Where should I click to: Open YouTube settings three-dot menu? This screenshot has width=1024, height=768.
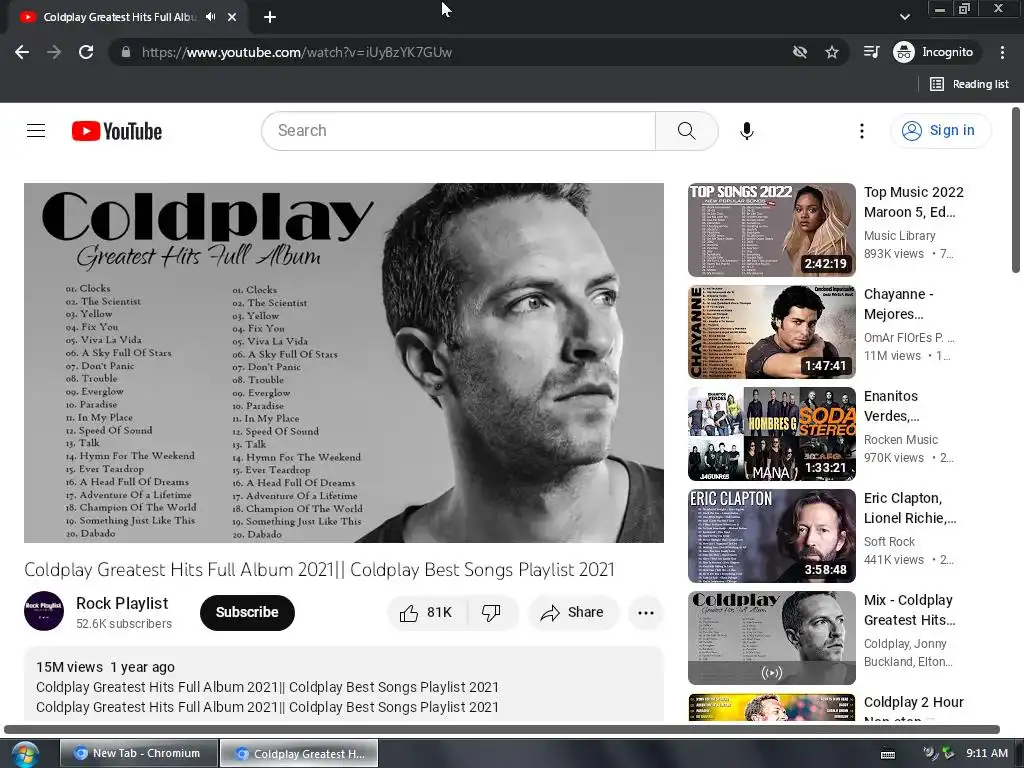[x=861, y=131]
